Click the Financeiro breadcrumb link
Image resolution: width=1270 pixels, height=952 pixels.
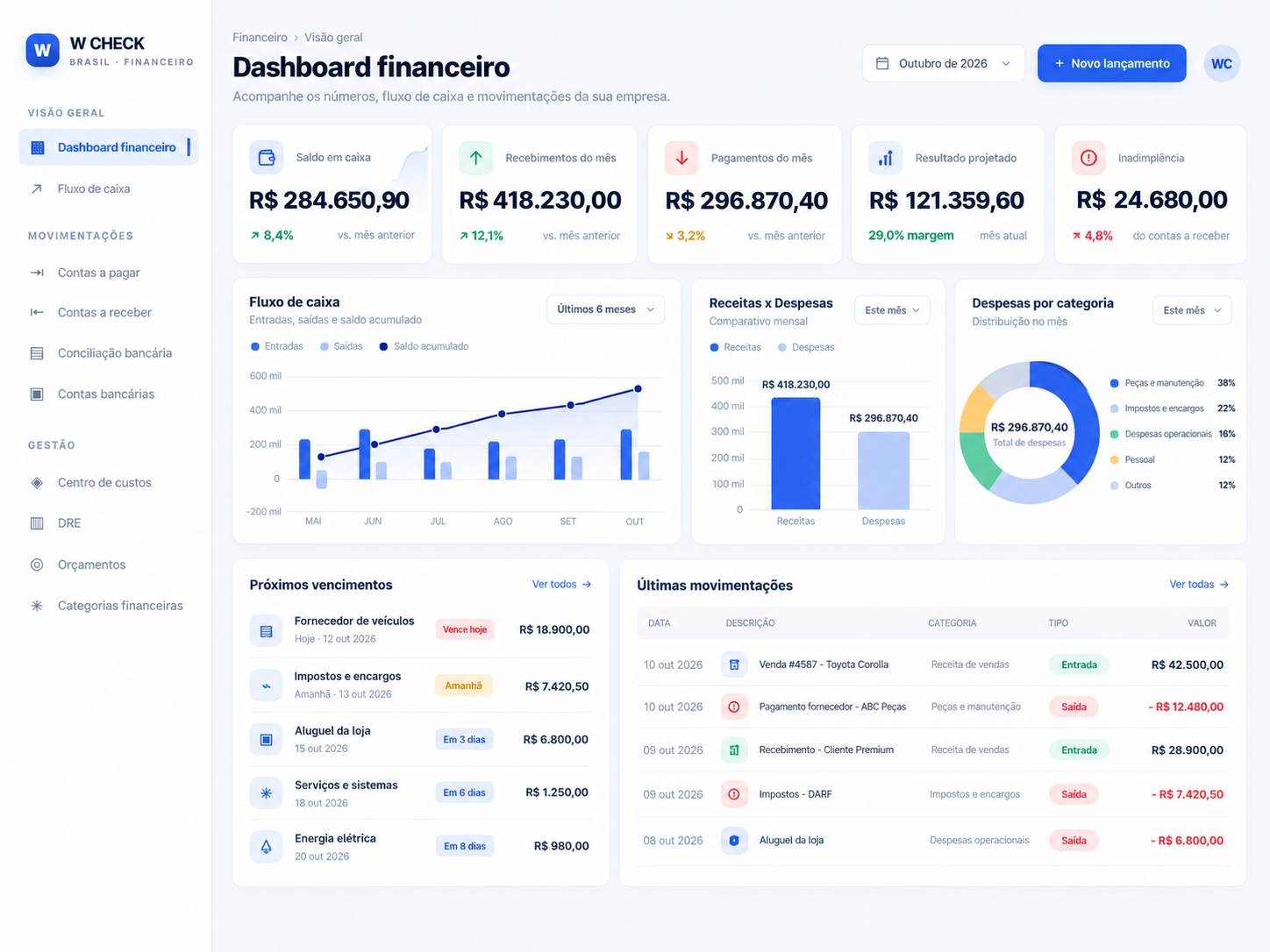pyautogui.click(x=260, y=38)
